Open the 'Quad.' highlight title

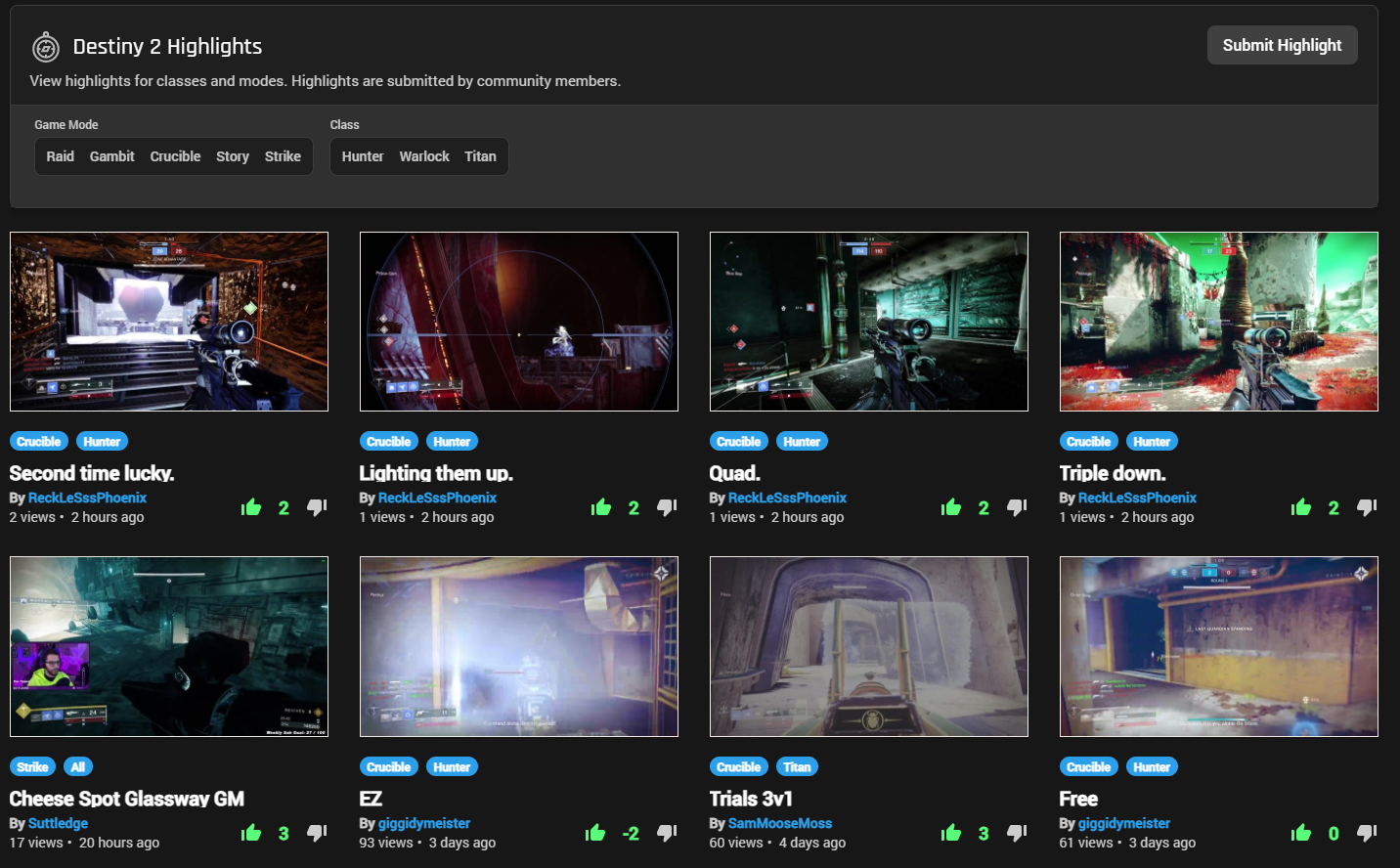click(735, 473)
